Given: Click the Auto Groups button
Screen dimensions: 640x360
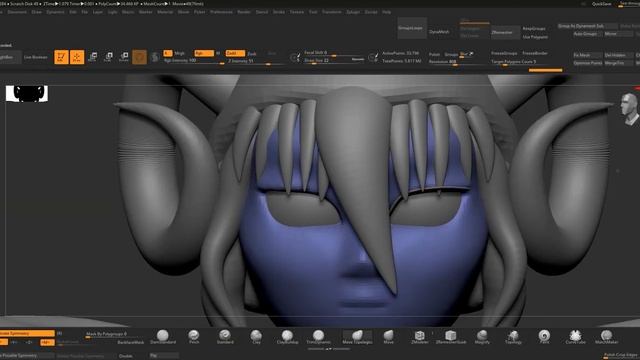Looking at the screenshot, I should pos(587,33).
